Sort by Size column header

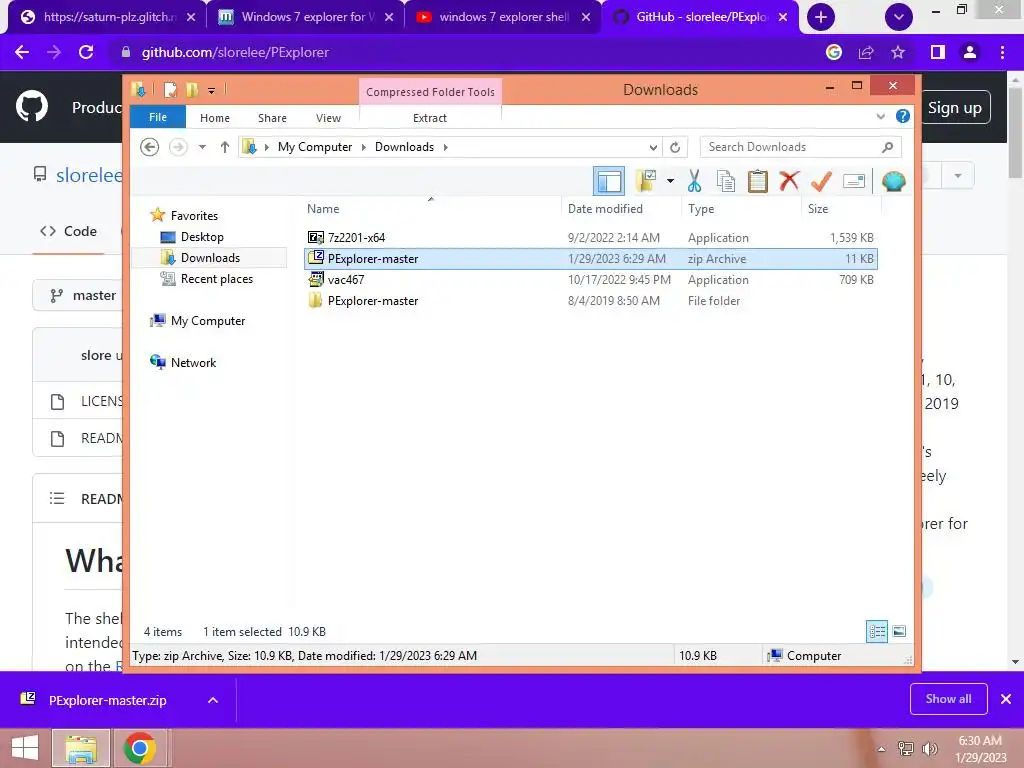[x=842, y=209]
